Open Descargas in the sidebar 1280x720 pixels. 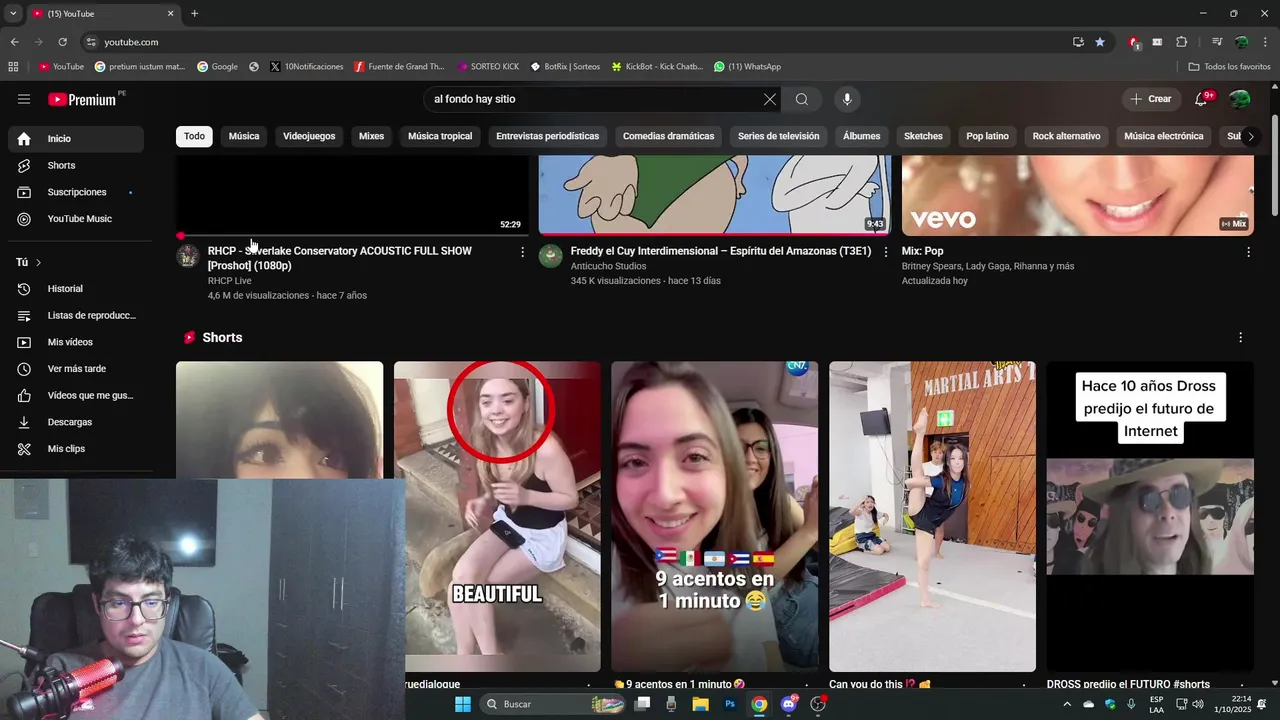point(76,422)
